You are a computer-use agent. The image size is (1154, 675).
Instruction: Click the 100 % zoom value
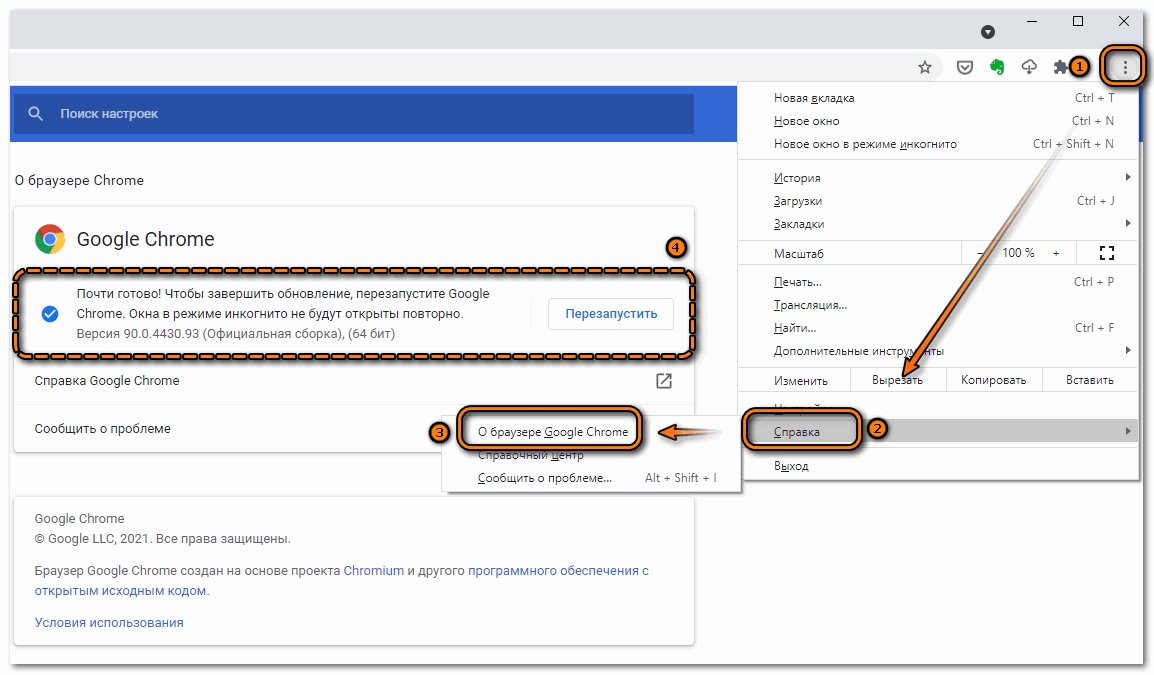1018,253
